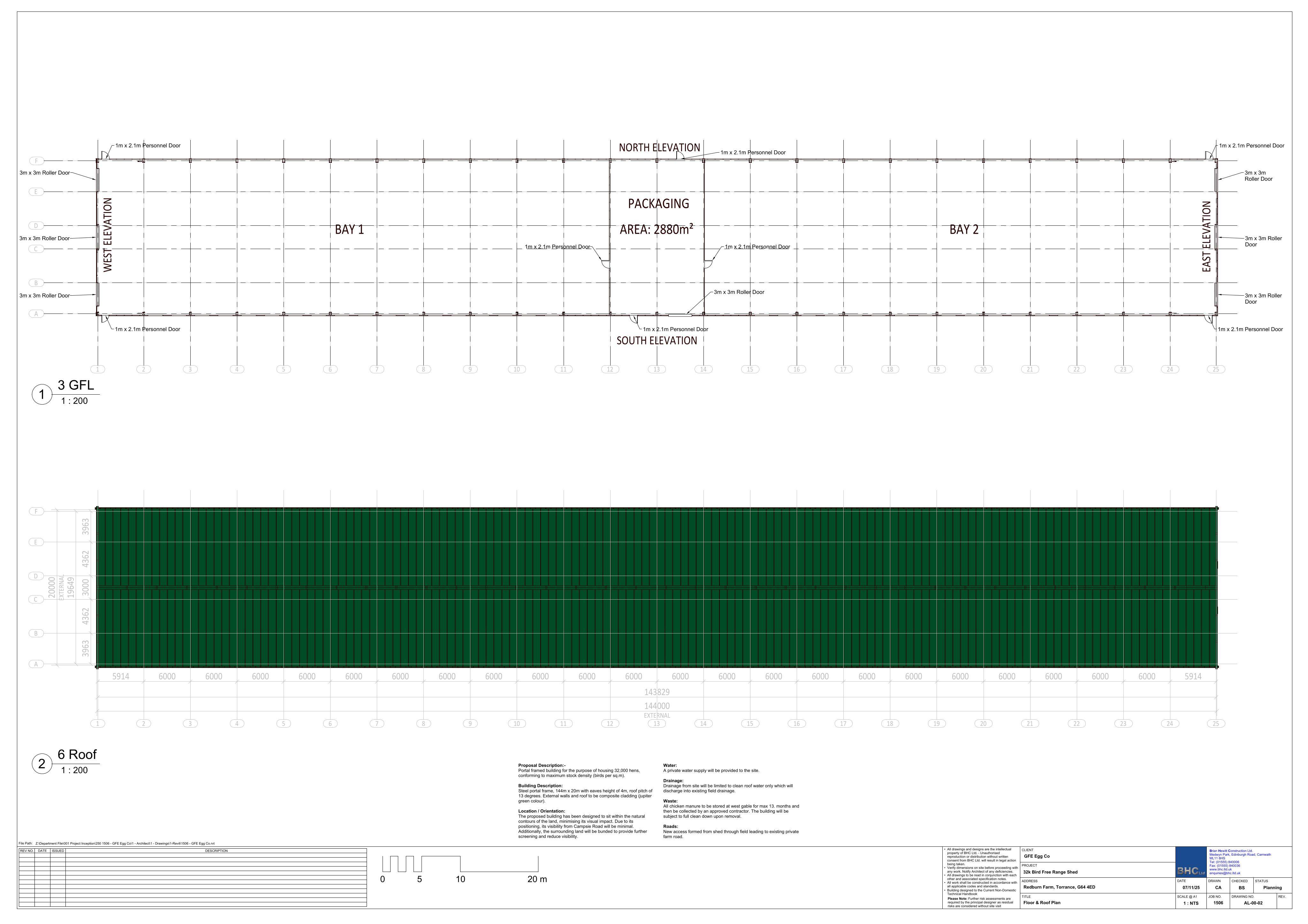Viewport: 1308px width, 924px height.
Task: Click the drawing title 'Floor & Roof Plan'
Action: point(1042,902)
